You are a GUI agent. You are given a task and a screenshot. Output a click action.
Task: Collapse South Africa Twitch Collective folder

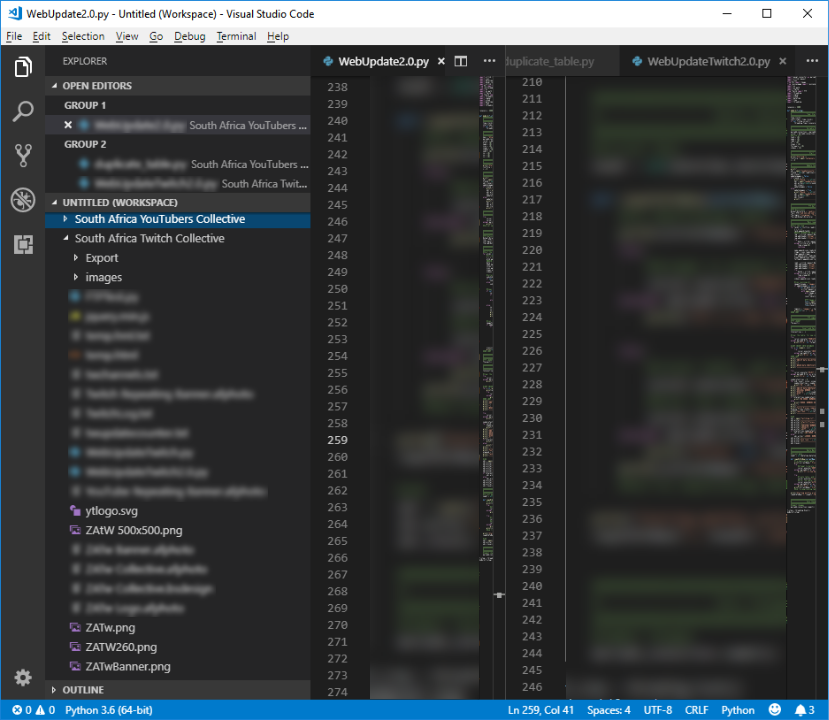pyautogui.click(x=178, y=238)
